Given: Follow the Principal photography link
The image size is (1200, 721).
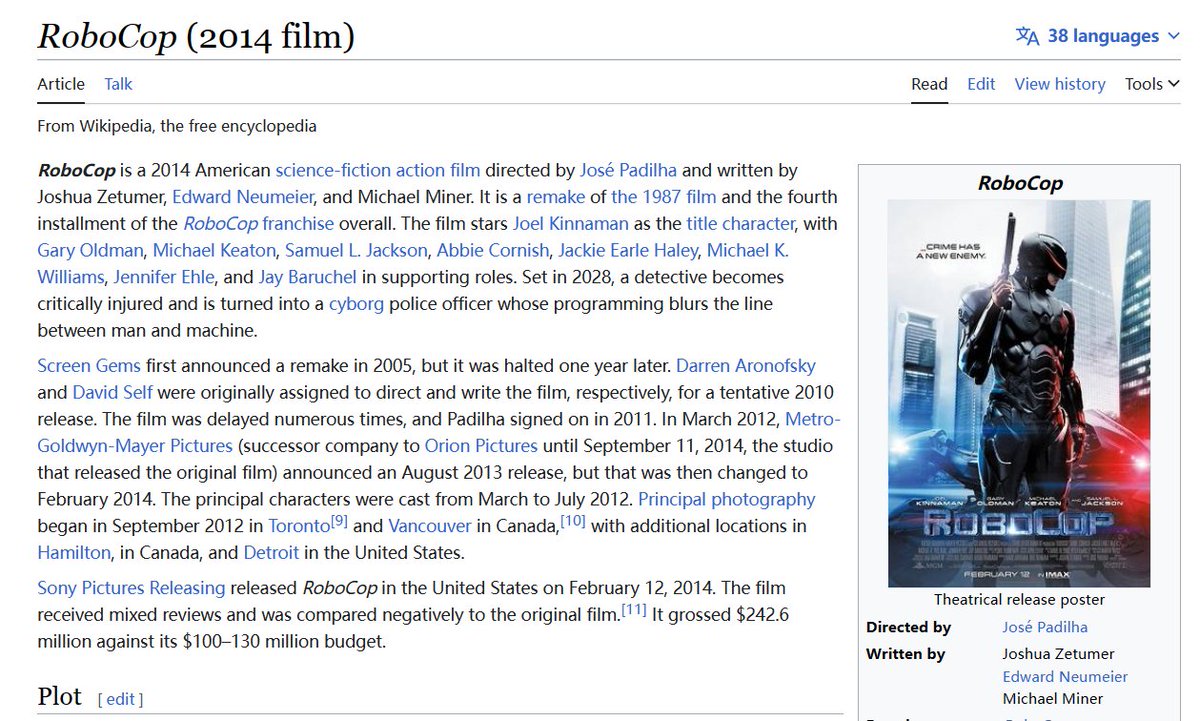Looking at the screenshot, I should click(727, 498).
